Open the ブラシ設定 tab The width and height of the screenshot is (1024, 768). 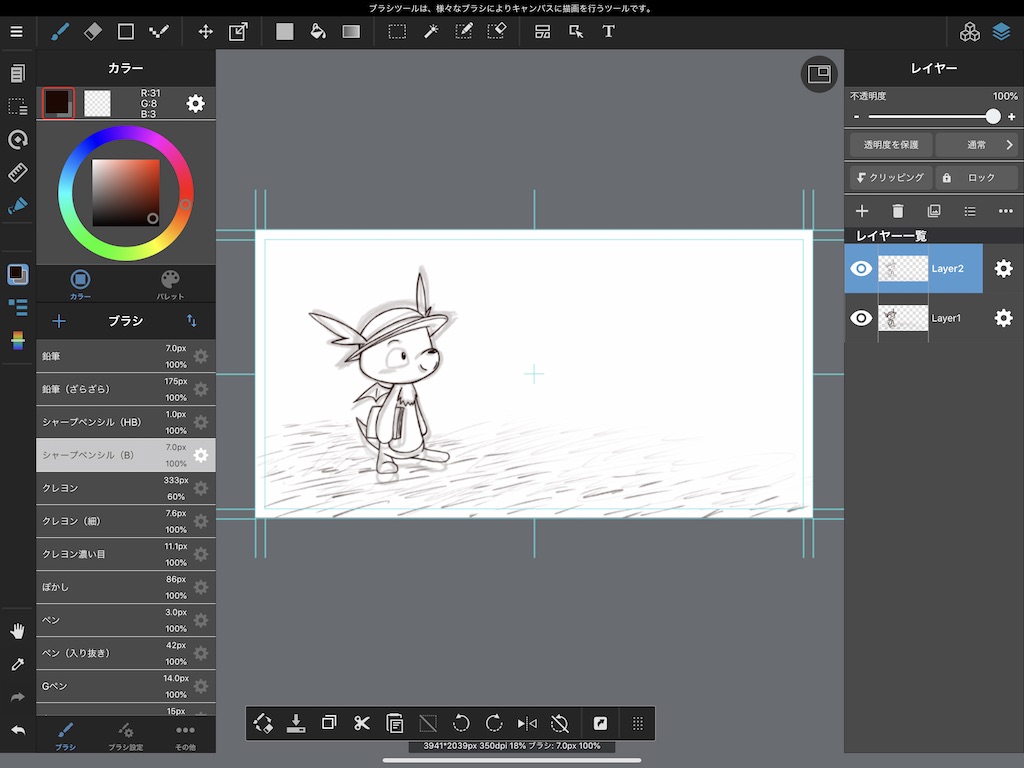click(125, 736)
